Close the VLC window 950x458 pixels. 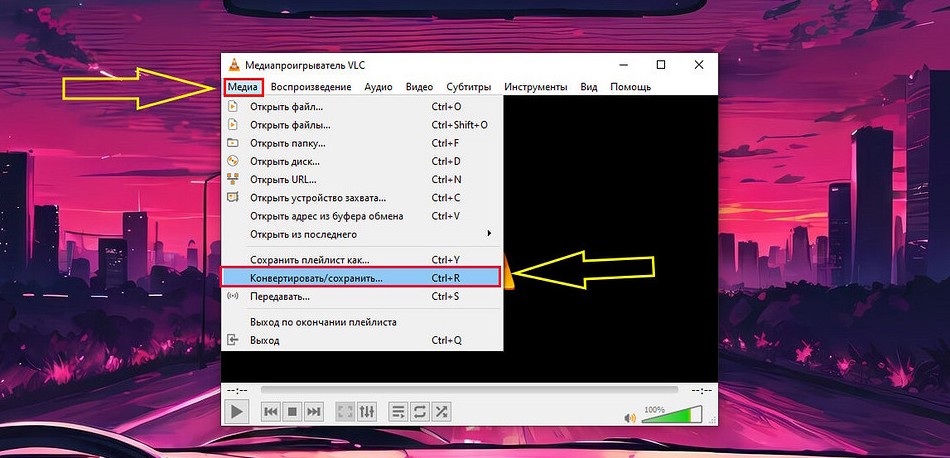click(x=699, y=65)
